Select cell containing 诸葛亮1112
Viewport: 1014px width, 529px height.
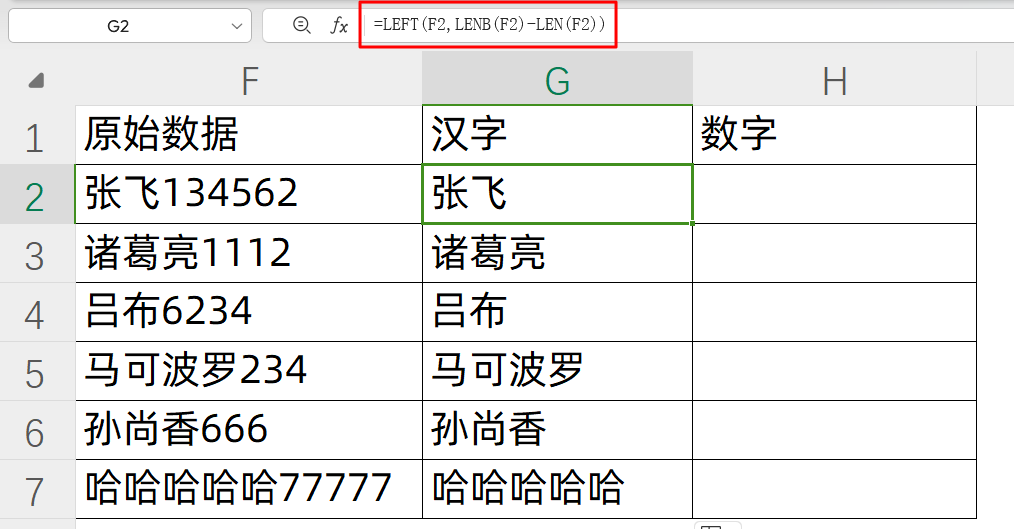point(249,254)
